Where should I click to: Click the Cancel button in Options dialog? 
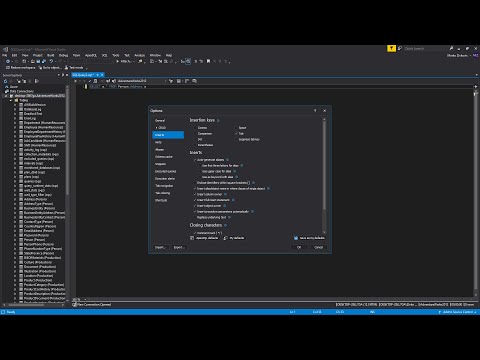[318, 247]
